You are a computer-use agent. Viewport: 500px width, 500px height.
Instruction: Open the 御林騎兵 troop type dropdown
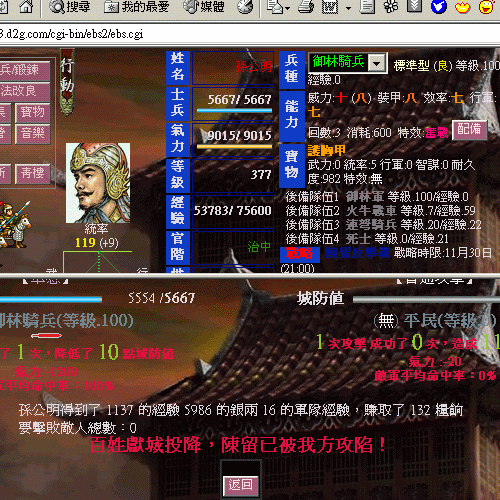pos(347,62)
